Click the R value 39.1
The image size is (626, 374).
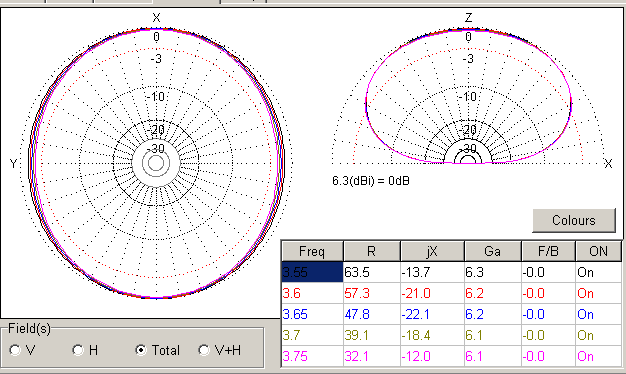point(372,335)
